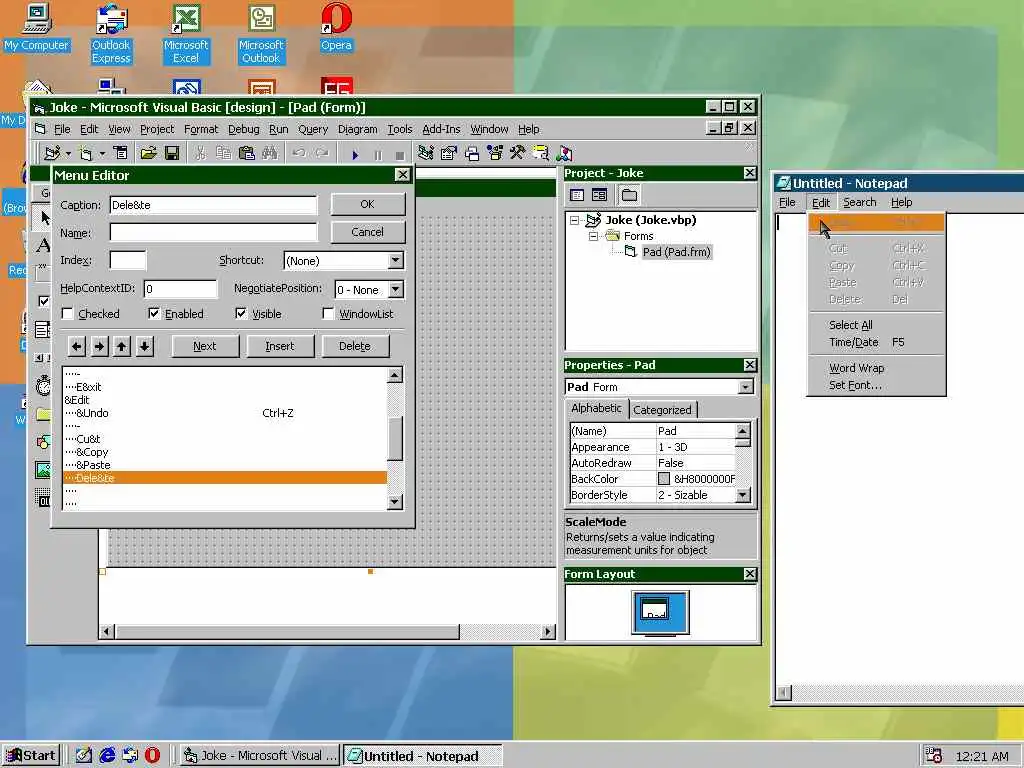Open the Query menu
This screenshot has height=768, width=1024.
point(313,129)
